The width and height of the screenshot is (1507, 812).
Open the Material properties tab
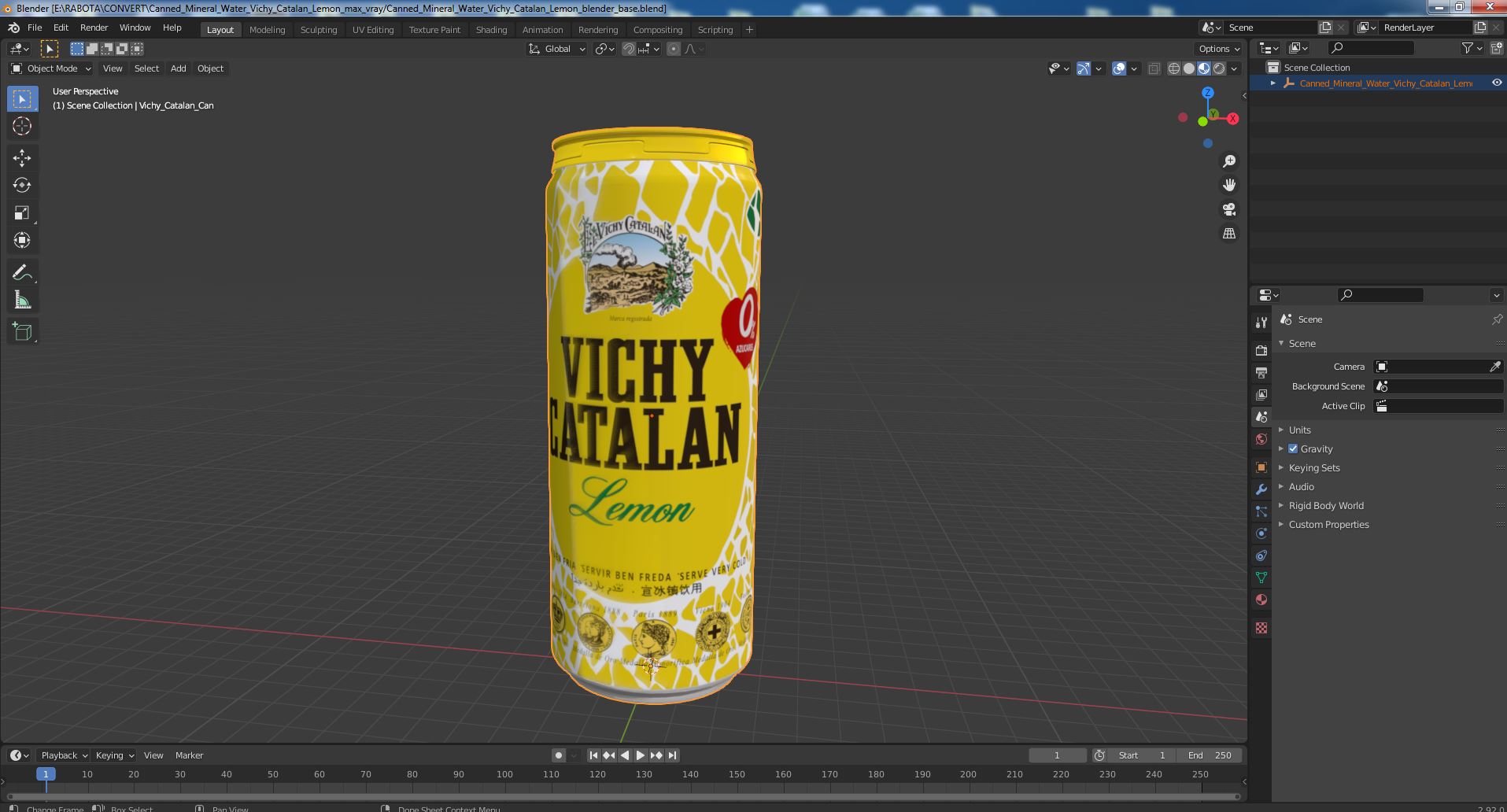tap(1261, 600)
